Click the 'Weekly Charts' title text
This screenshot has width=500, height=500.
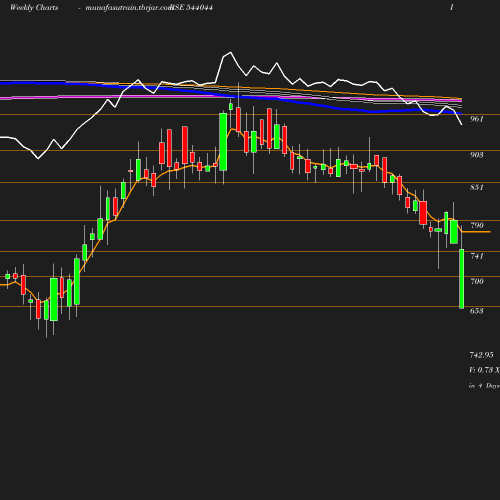(34, 7)
